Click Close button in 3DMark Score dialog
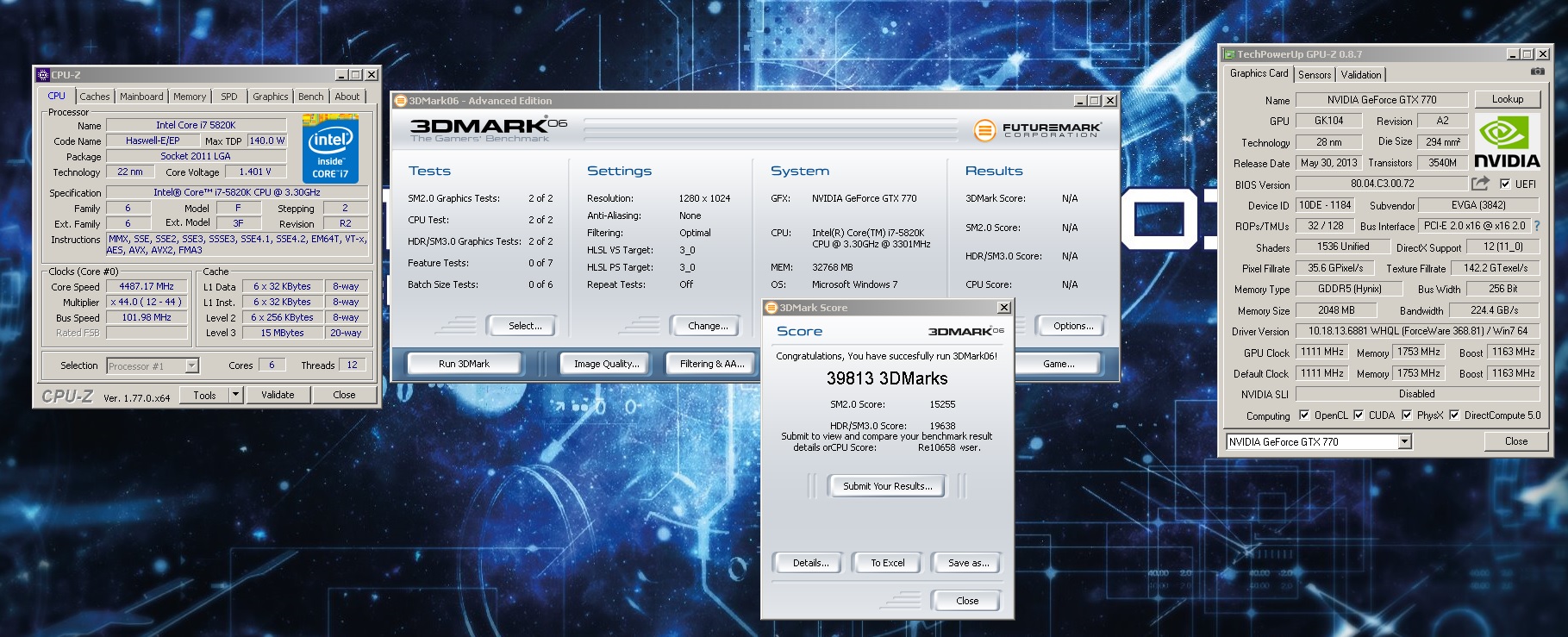 tap(967, 601)
